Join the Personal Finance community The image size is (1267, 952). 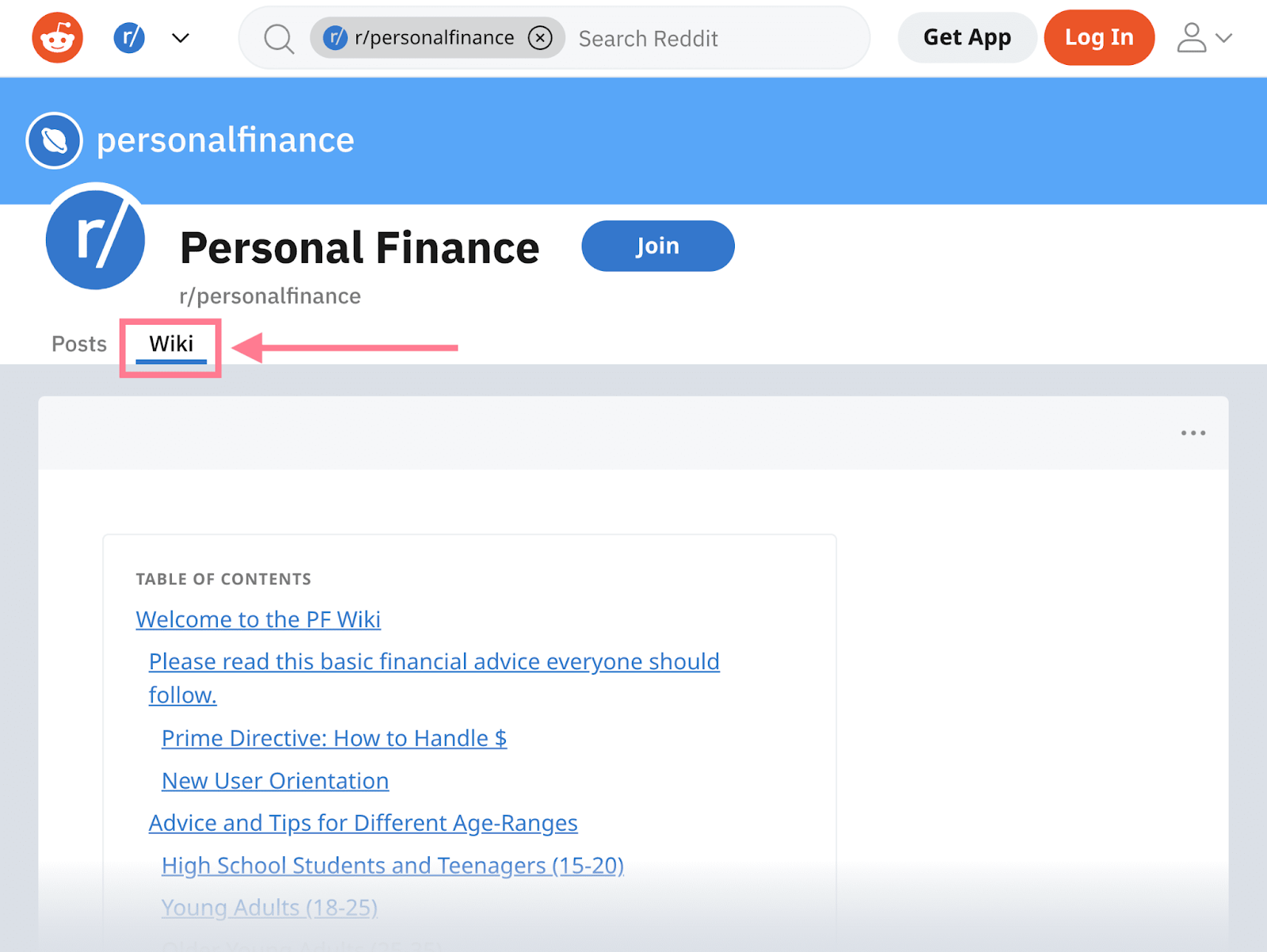(657, 246)
